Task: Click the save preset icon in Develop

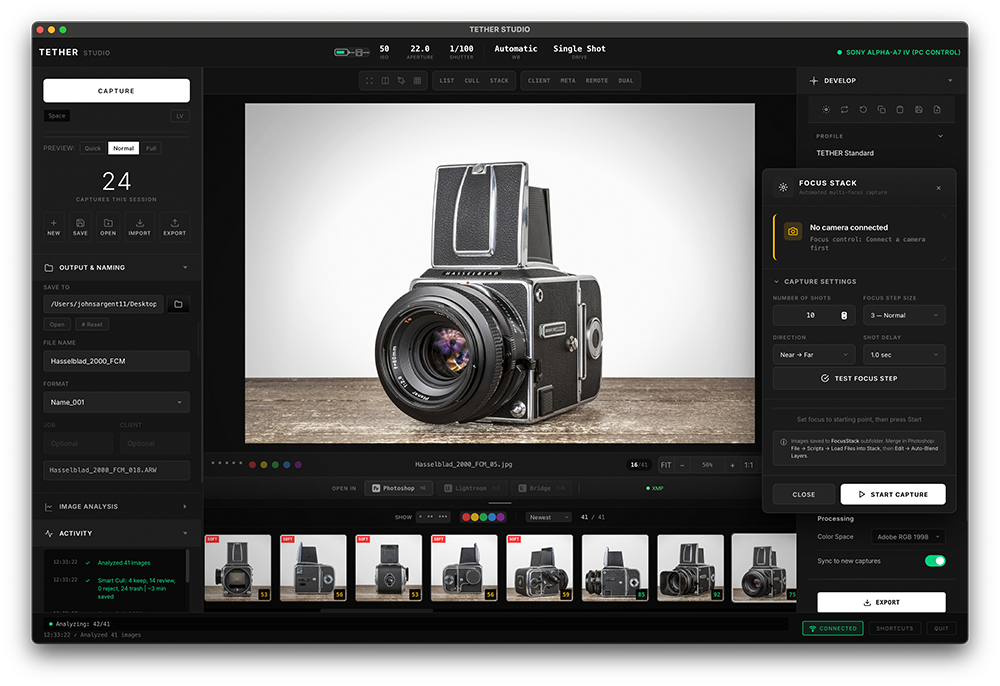Action: tap(918, 110)
